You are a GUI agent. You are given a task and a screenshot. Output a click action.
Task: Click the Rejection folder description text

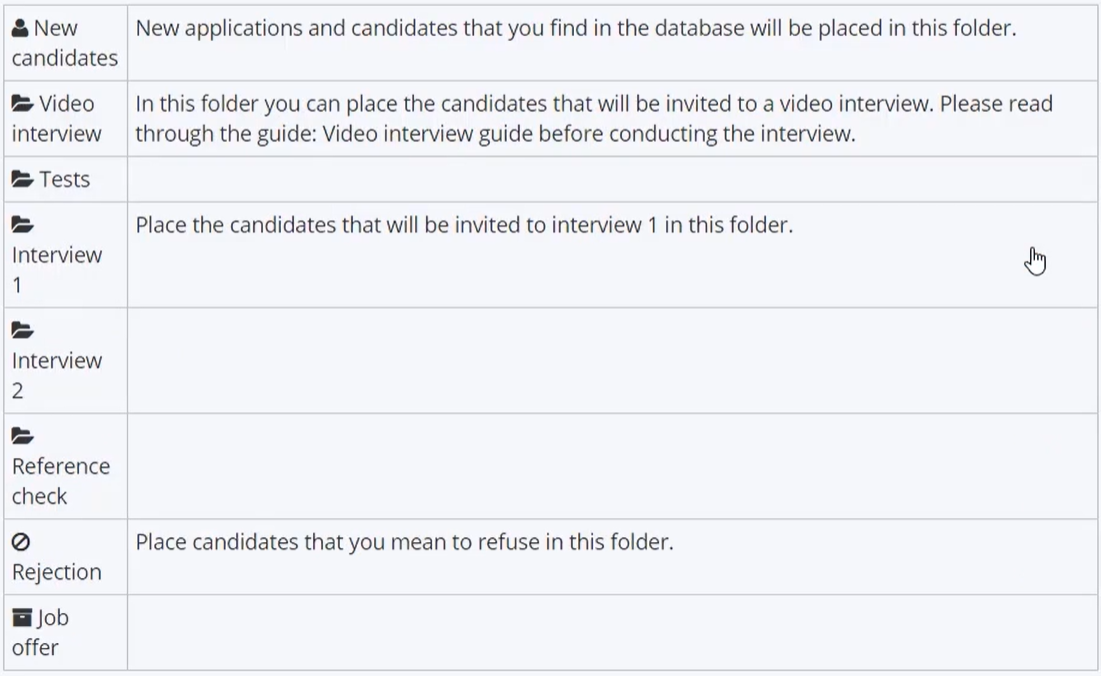[x=404, y=542]
